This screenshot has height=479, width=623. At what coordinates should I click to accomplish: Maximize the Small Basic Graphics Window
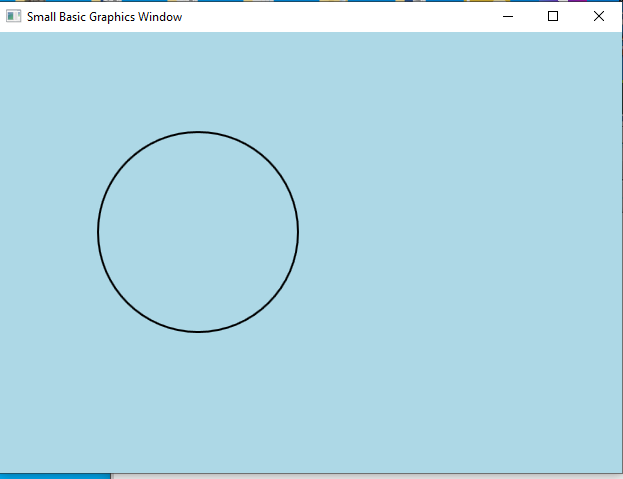tap(553, 16)
